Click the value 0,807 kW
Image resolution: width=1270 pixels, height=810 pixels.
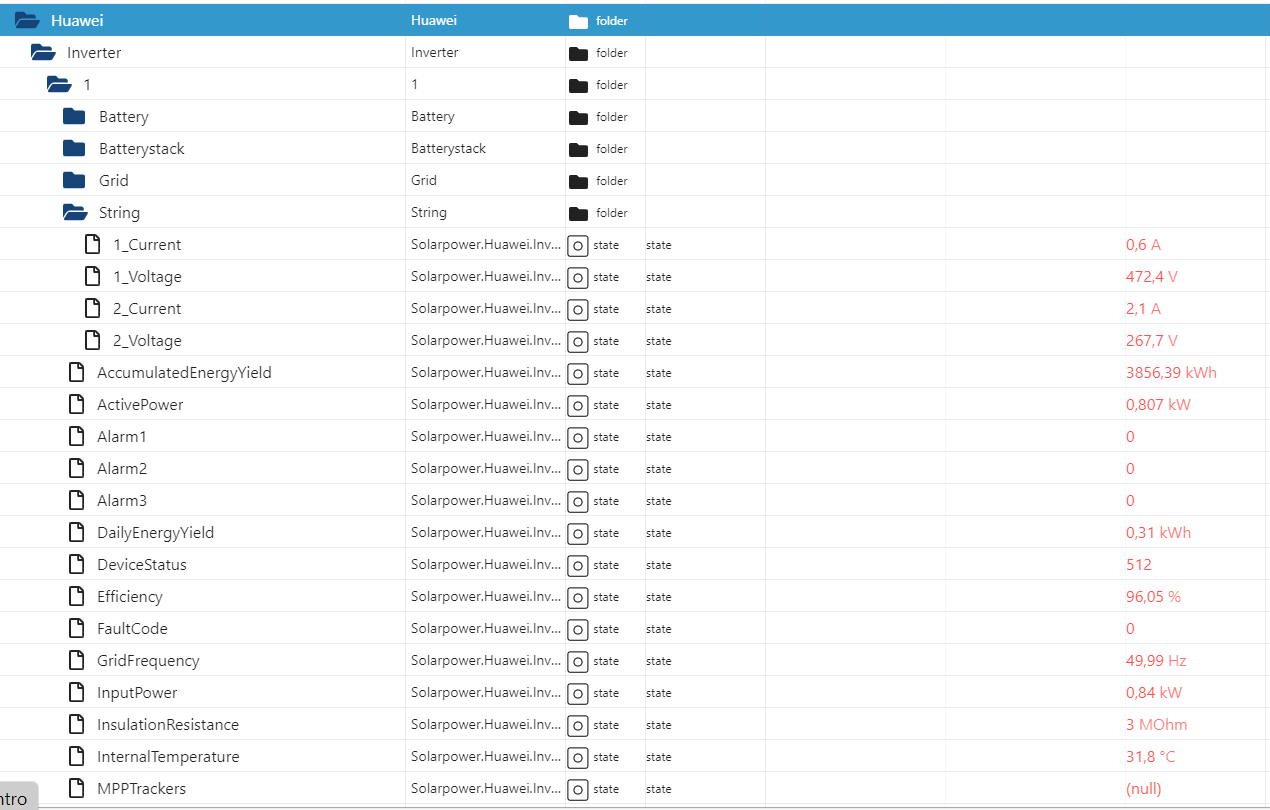(1158, 404)
